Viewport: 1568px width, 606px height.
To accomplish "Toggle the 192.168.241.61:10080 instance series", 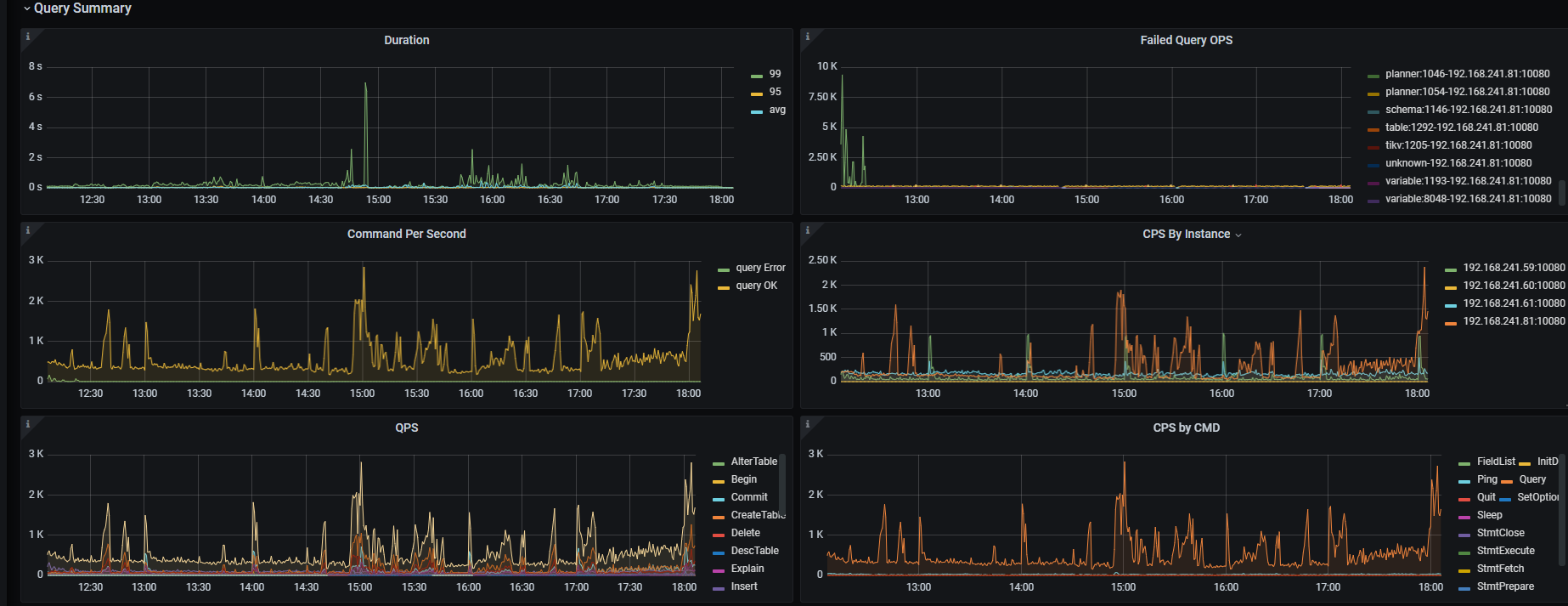I will click(1514, 303).
